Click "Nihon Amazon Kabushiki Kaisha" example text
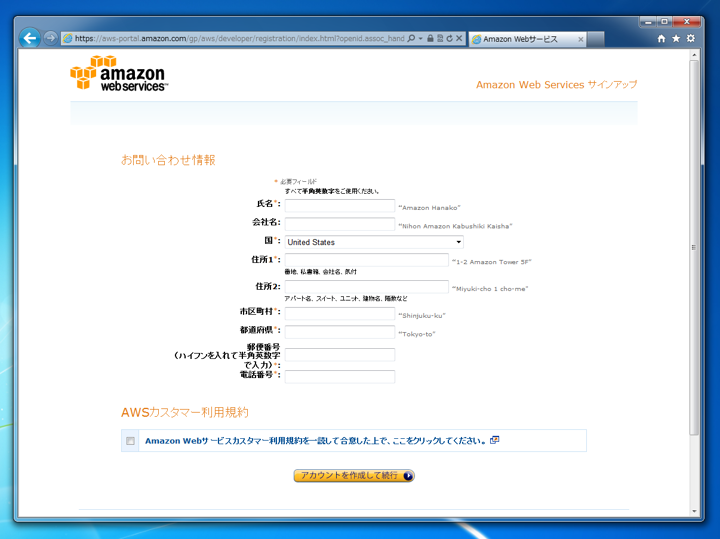The width and height of the screenshot is (720, 539). tap(455, 226)
